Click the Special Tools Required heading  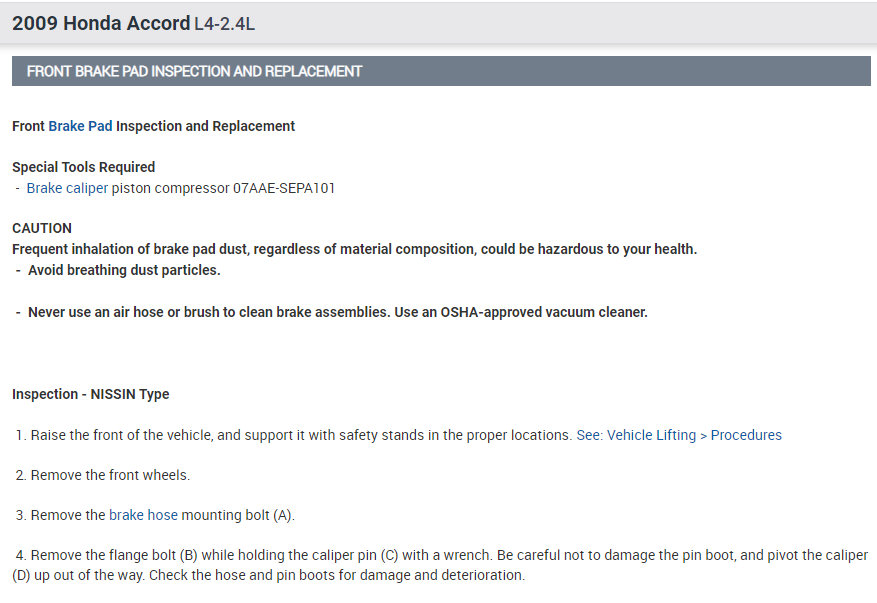(84, 167)
